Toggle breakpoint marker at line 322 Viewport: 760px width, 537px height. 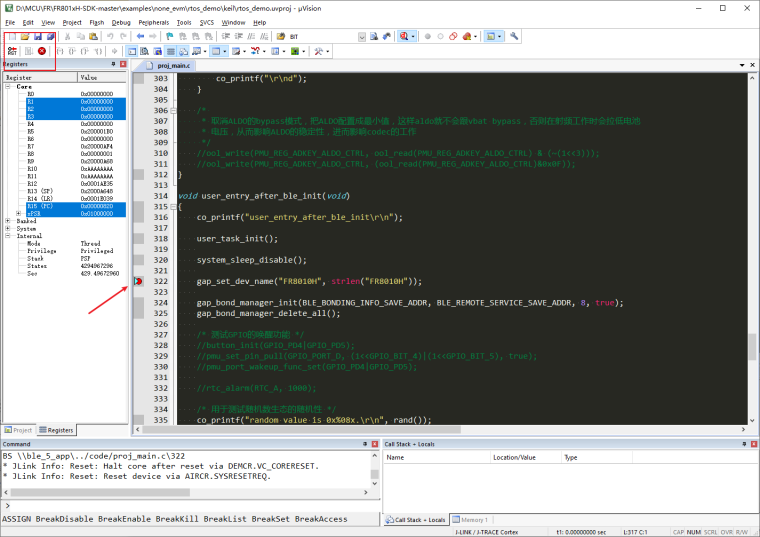pyautogui.click(x=138, y=281)
